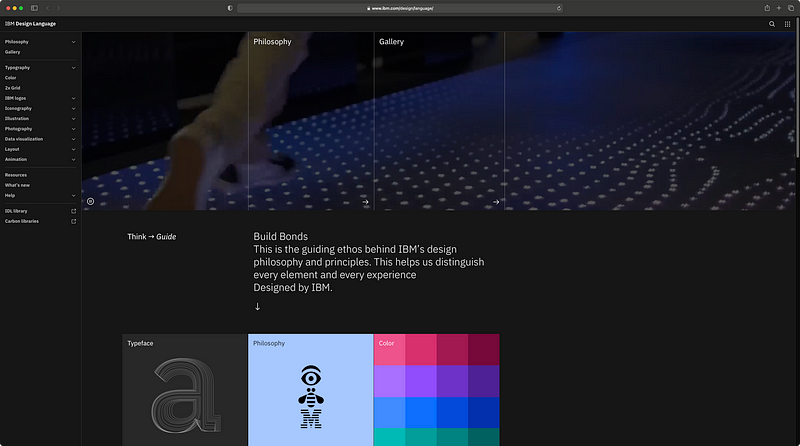Expand the Philosophy sidebar section chevron
The image size is (800, 446).
click(73, 42)
